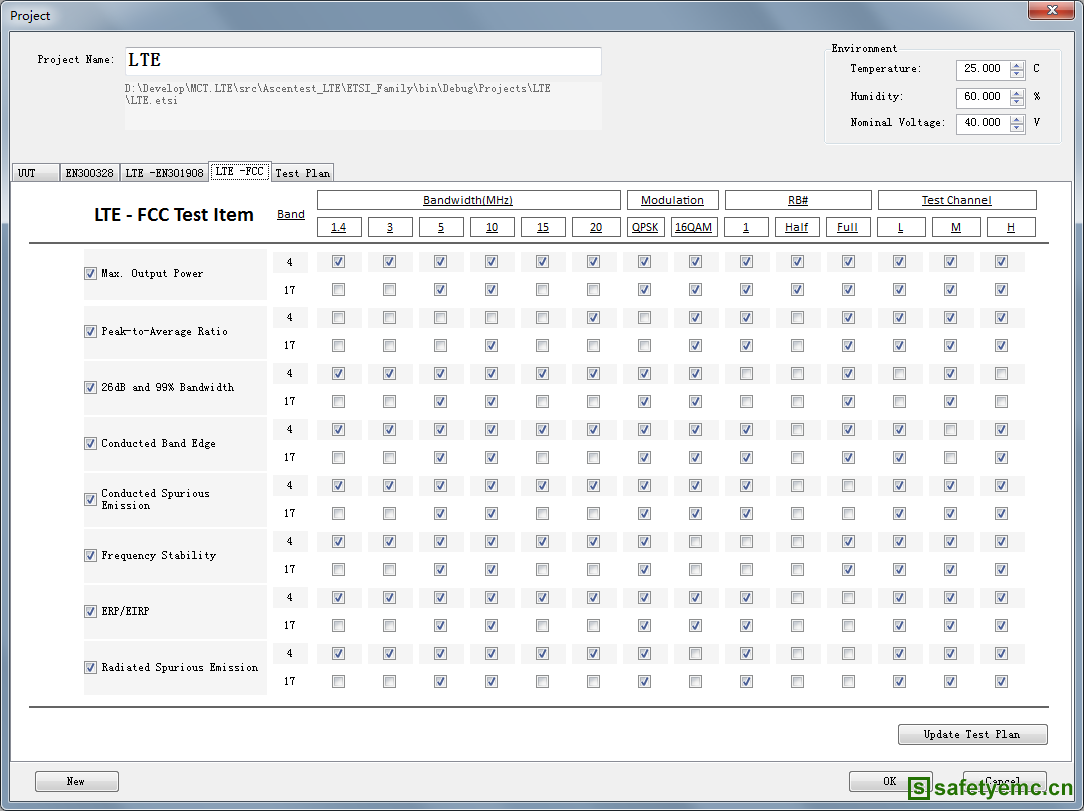
Task: Select the H test channel header
Action: click(1011, 227)
